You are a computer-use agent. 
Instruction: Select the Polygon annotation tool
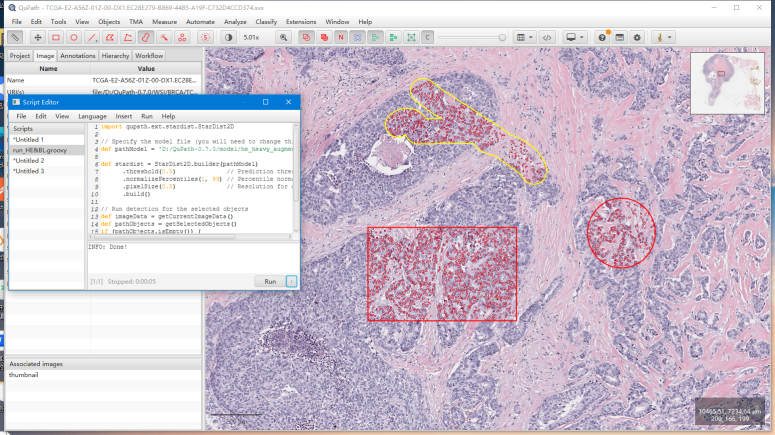point(110,37)
